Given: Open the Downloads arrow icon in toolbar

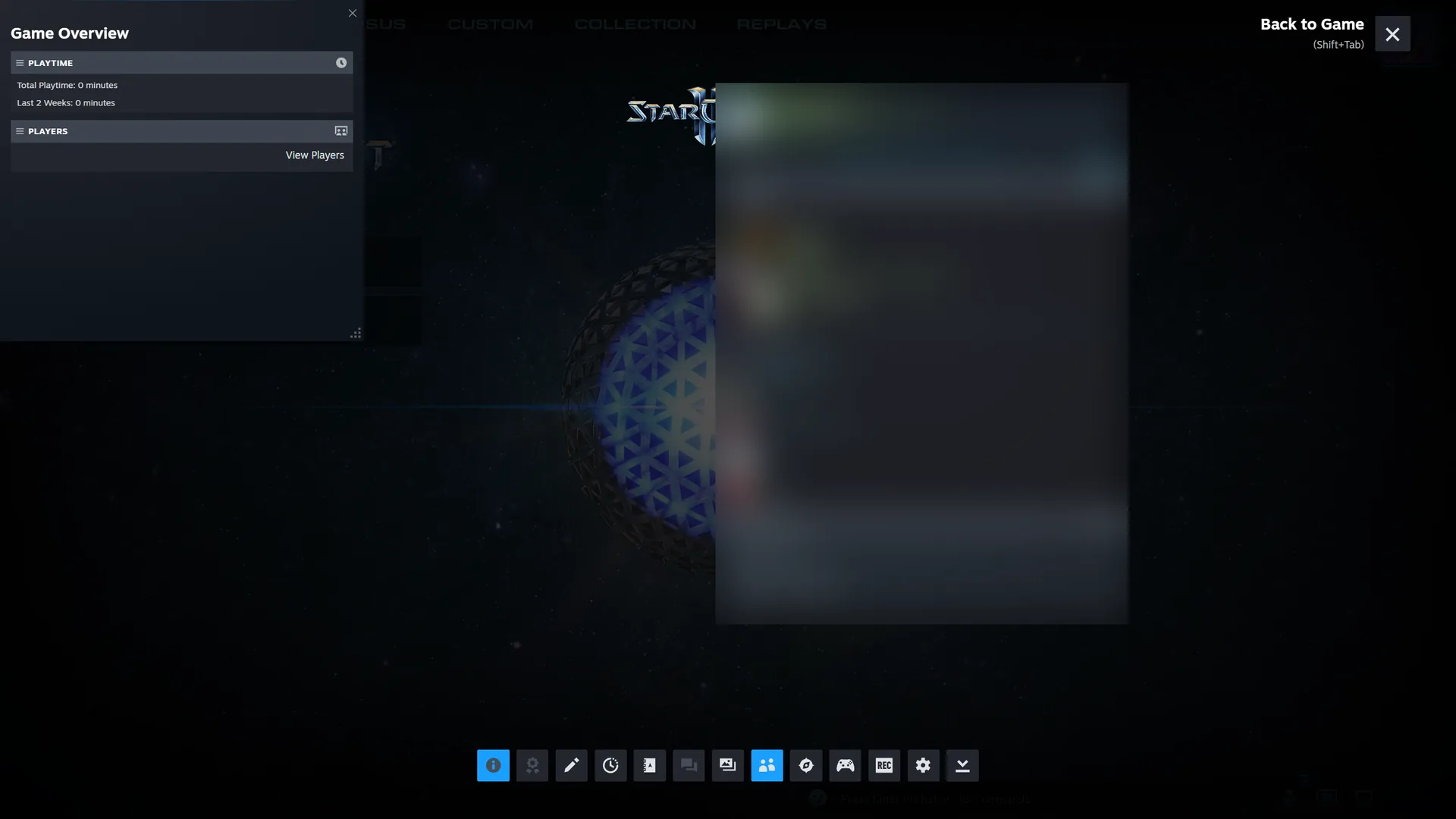Looking at the screenshot, I should pos(962,765).
